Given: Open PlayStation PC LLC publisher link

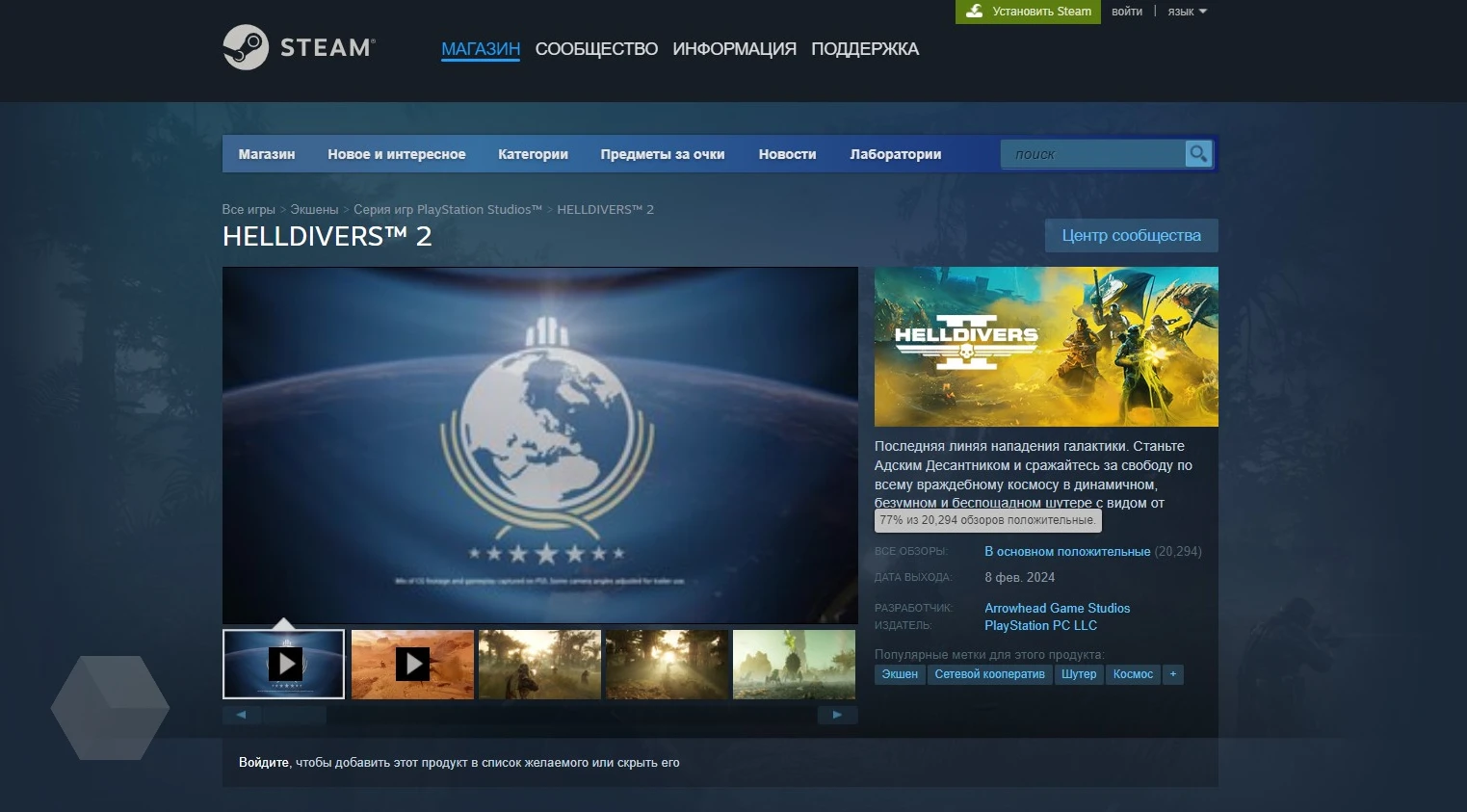Looking at the screenshot, I should coord(1040,625).
